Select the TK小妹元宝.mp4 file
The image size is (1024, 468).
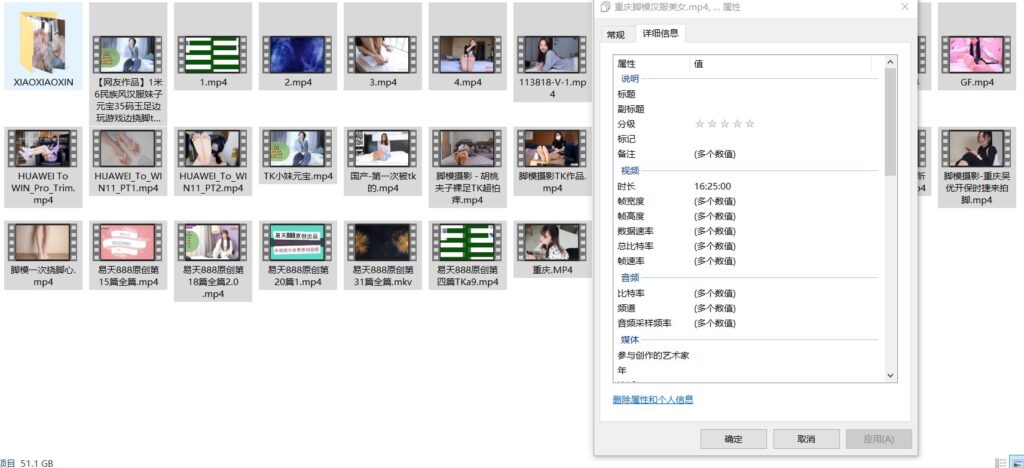coord(297,149)
